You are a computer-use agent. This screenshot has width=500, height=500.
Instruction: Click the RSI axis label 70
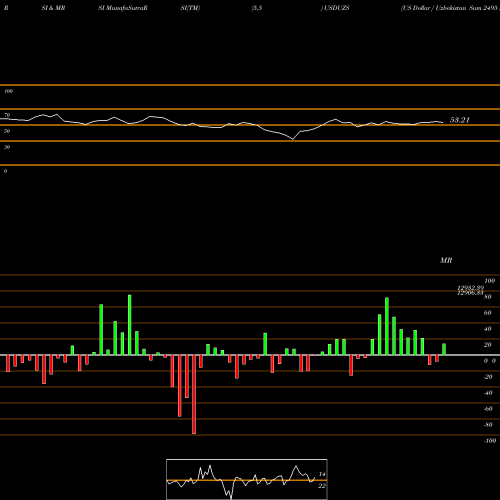(x=7, y=115)
